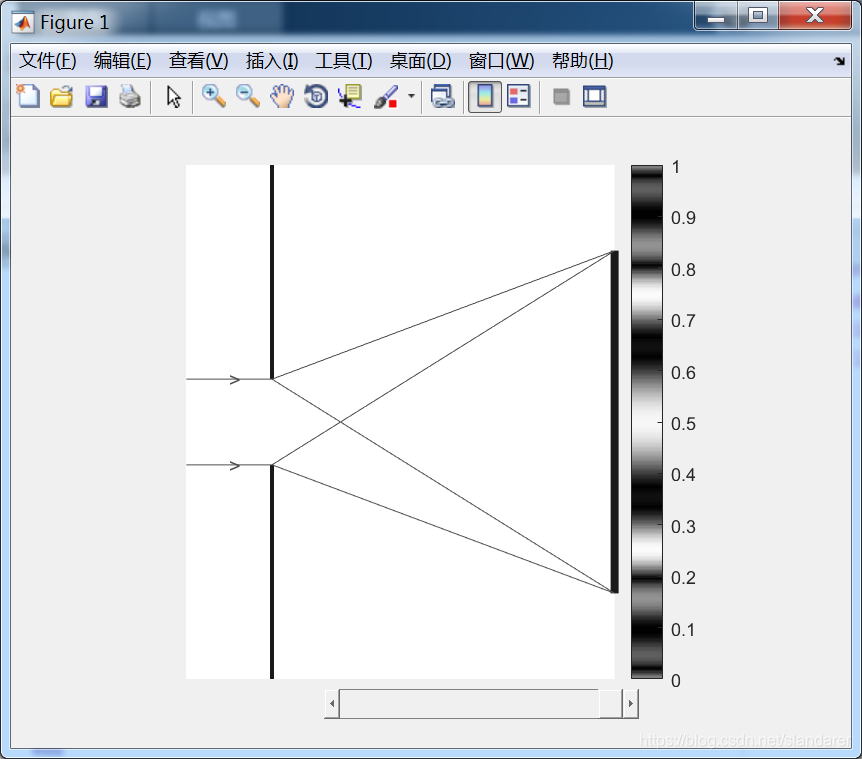The image size is (862, 759).
Task: Select the Edit Plot arrow tool
Action: [174, 97]
